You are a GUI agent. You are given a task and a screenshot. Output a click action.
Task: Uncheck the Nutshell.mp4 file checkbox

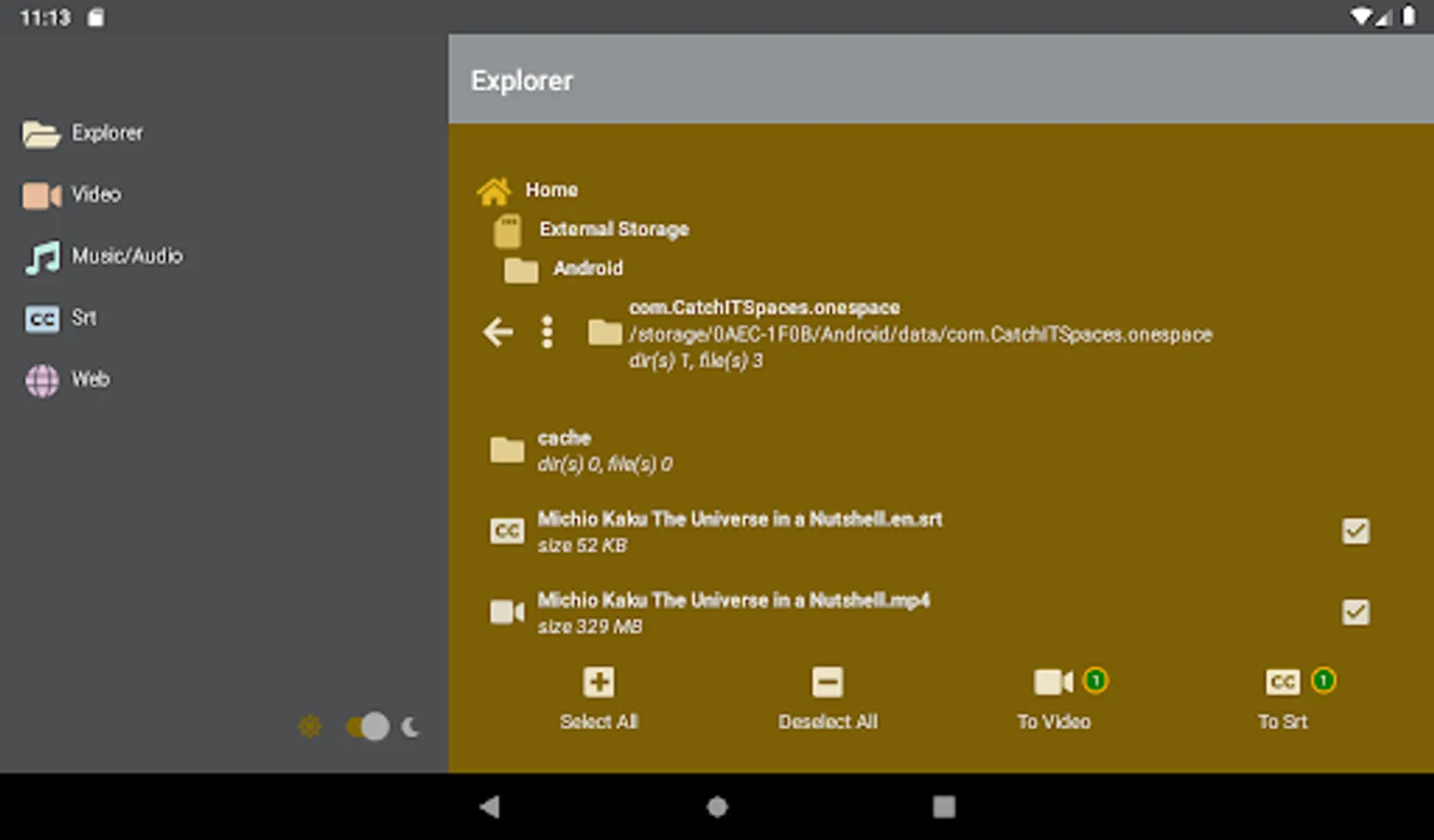(x=1355, y=612)
